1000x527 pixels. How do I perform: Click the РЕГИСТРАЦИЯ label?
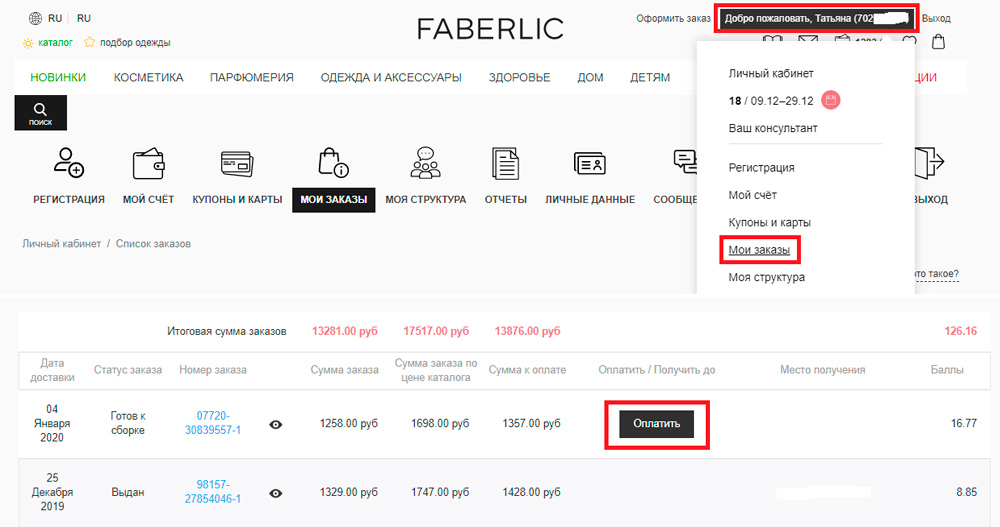pos(69,200)
